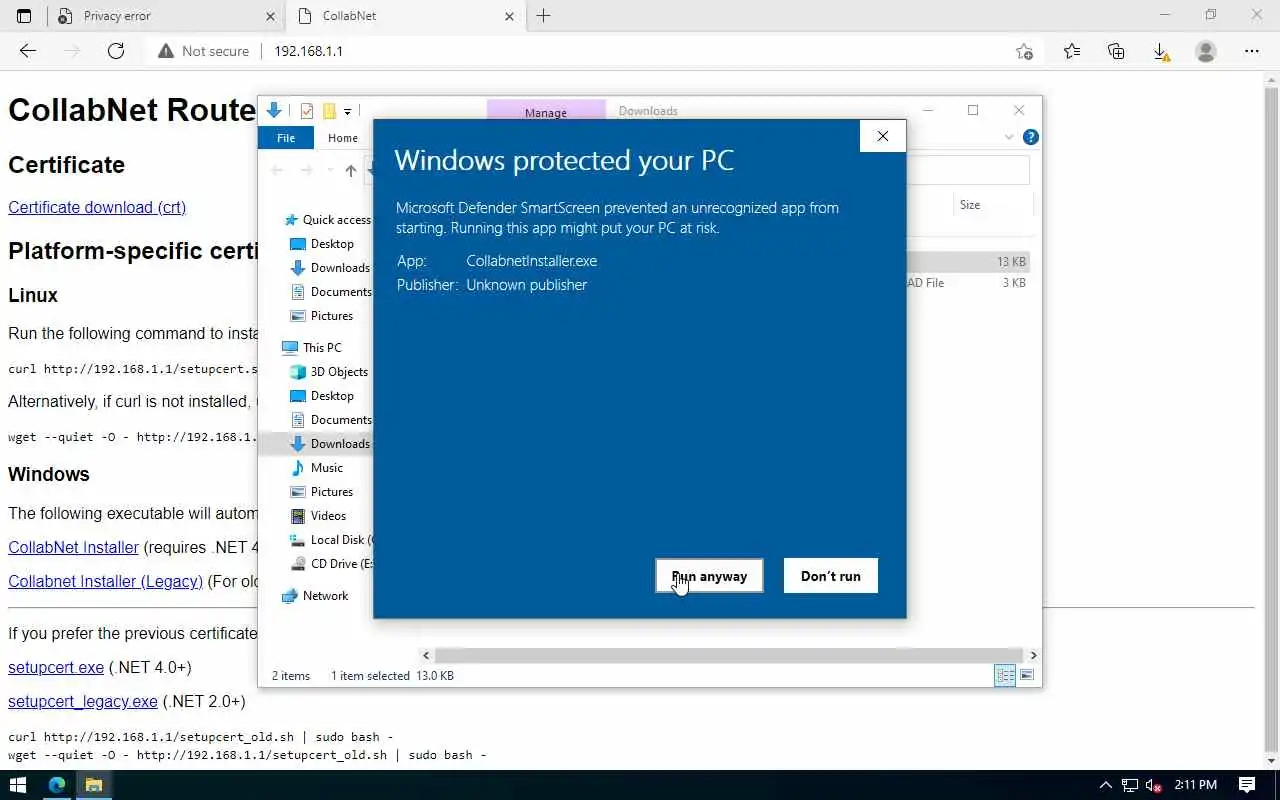Open Edge Downloads icon with warning
The image size is (1280, 800).
tap(1161, 51)
